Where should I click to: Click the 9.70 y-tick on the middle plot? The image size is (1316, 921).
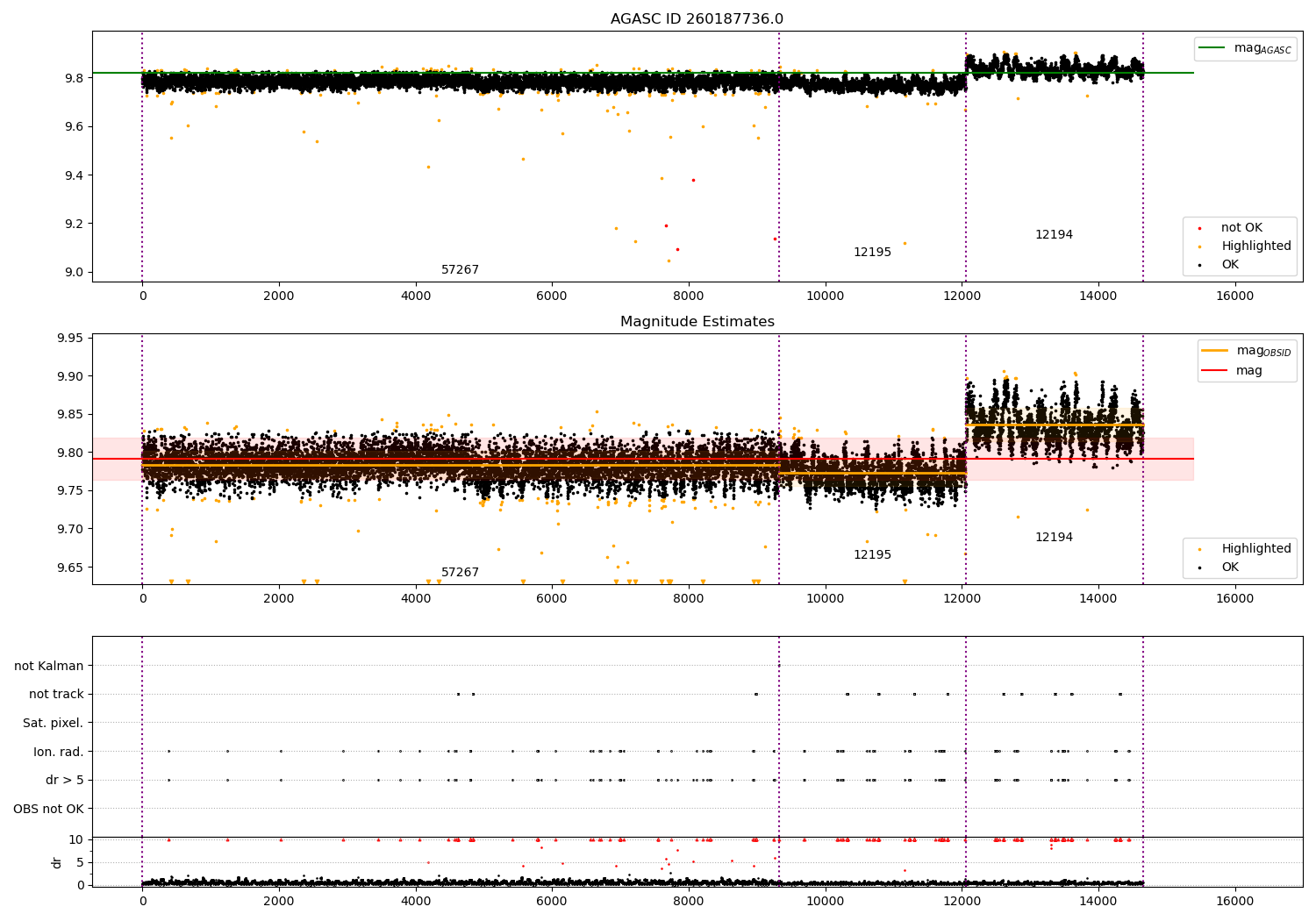[71, 530]
